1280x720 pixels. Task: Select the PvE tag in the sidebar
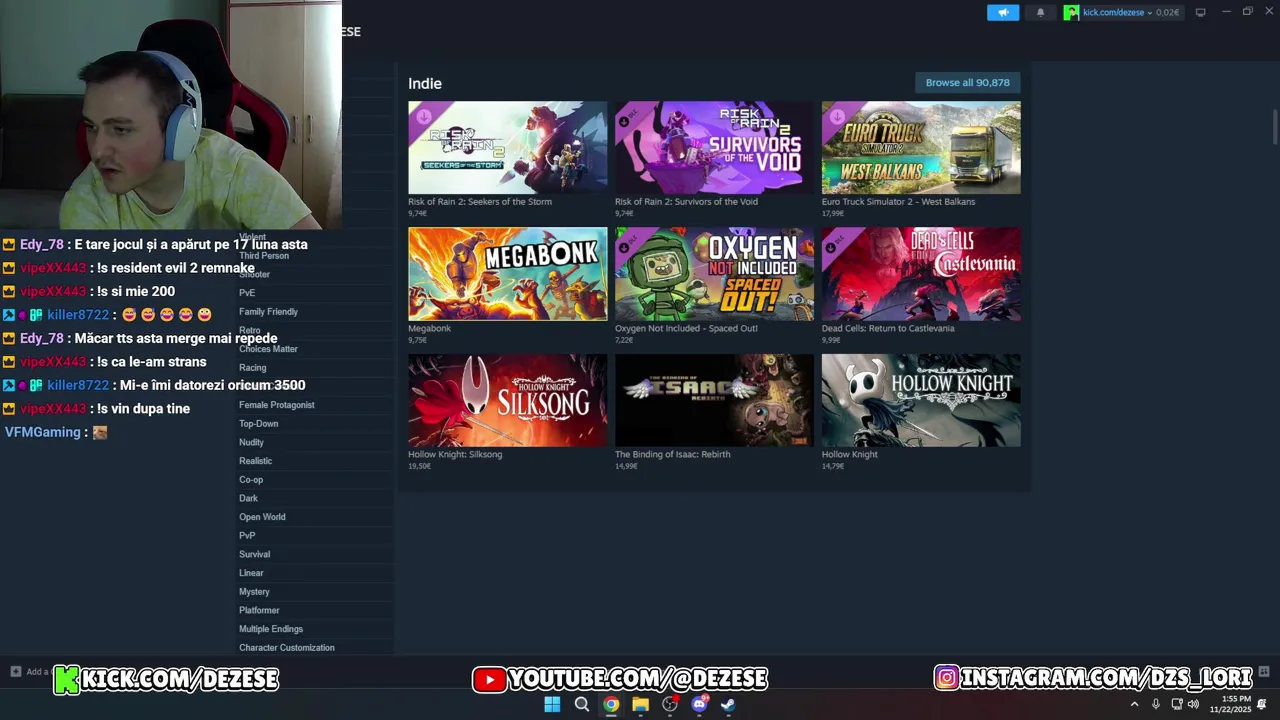247,293
